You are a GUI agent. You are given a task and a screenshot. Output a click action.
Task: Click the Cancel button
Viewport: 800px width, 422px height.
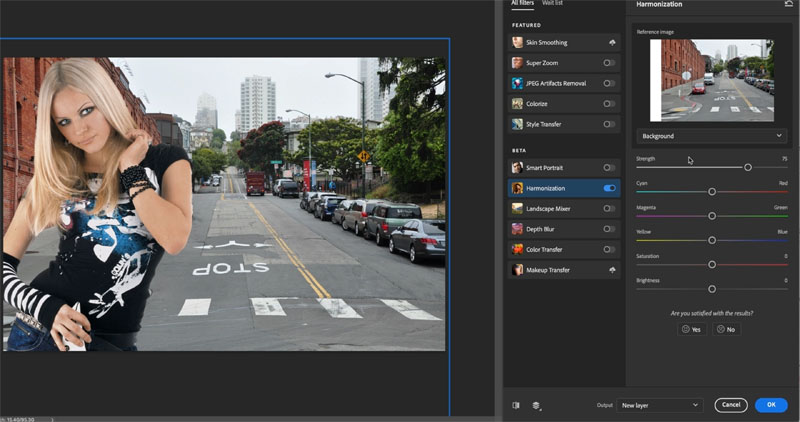[x=731, y=405]
